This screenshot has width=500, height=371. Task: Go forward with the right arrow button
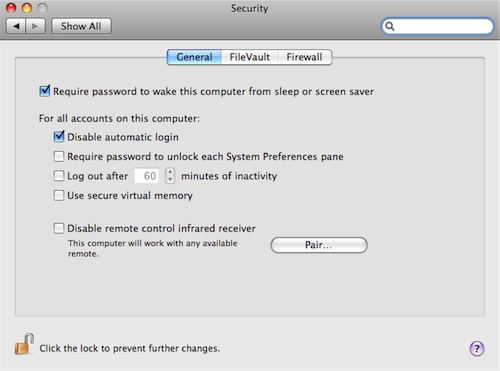pyautogui.click(x=35, y=26)
